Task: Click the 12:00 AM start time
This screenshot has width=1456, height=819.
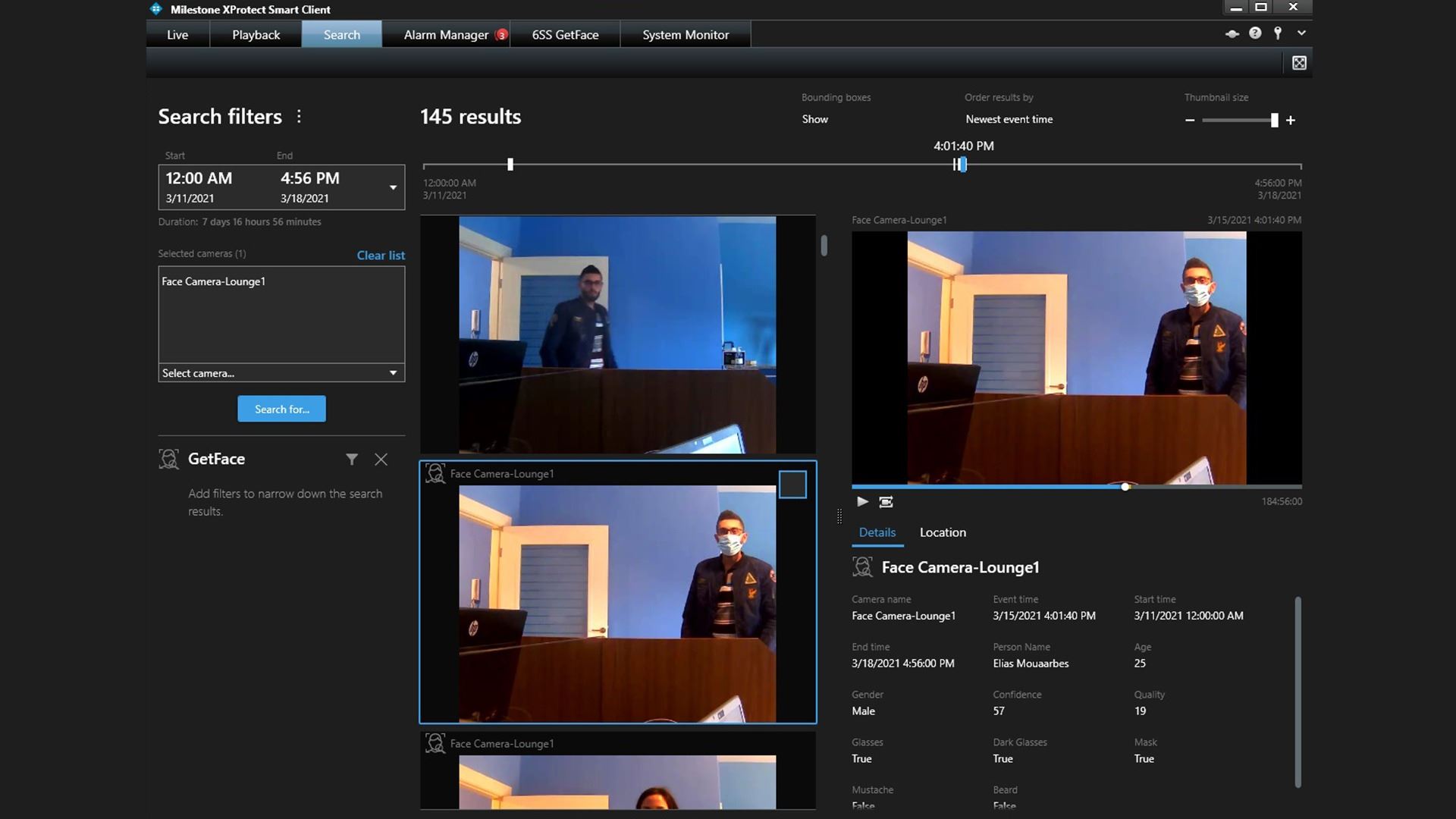Action: click(199, 178)
